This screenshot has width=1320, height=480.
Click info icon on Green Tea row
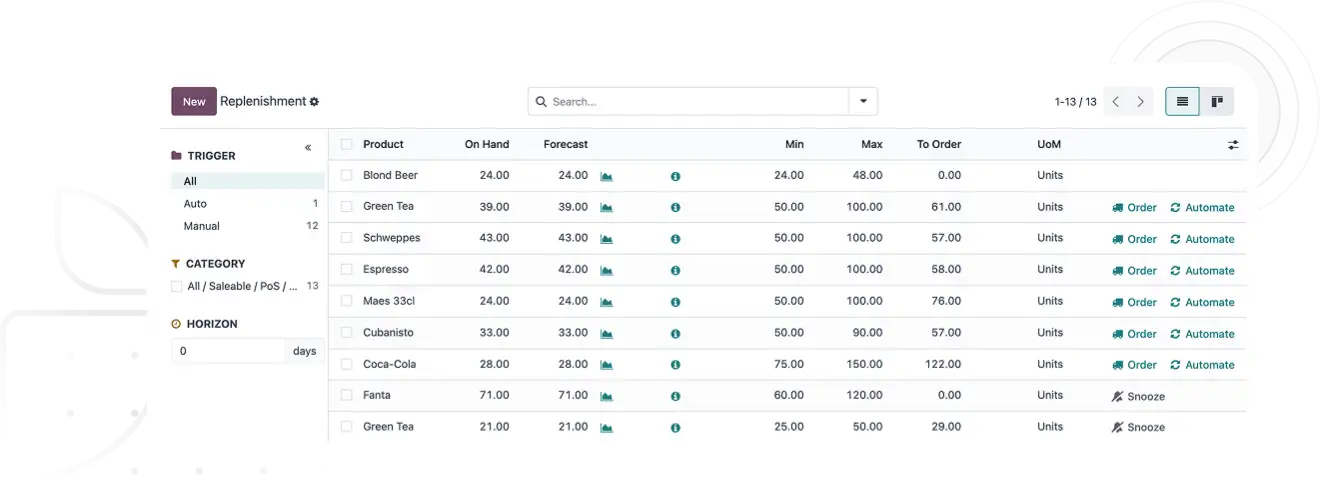point(675,207)
